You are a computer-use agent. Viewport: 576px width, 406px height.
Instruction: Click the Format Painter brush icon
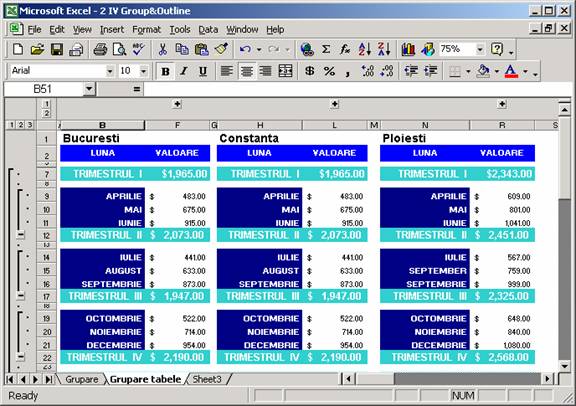[x=221, y=49]
